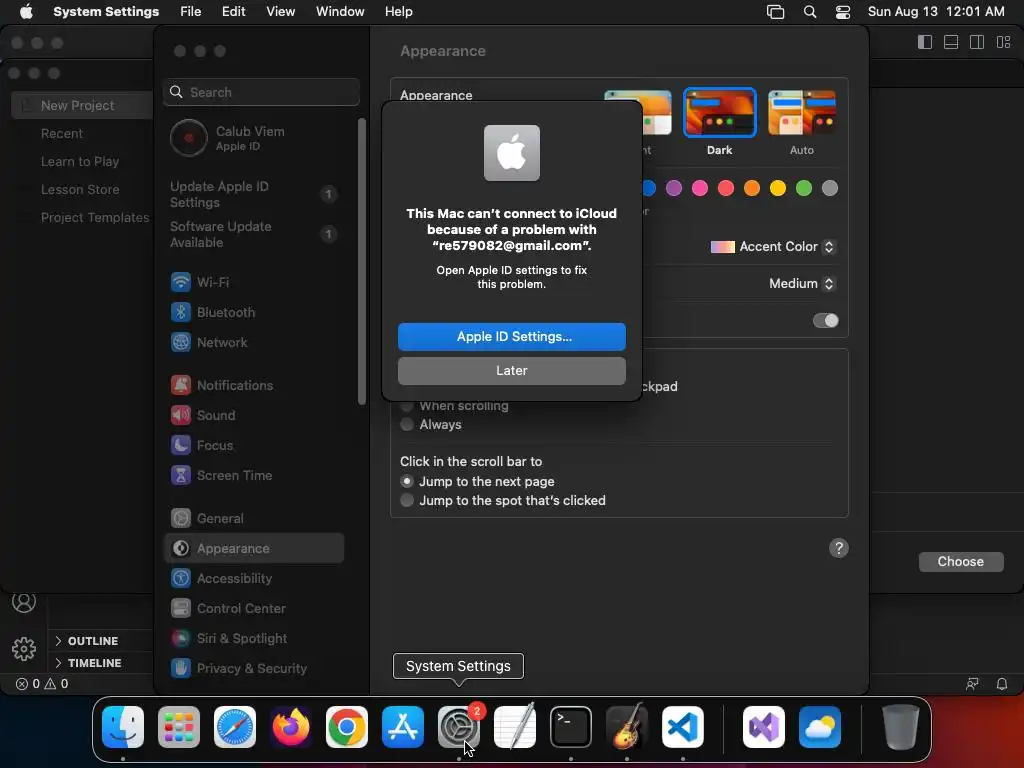Open Privacy & Security settings
This screenshot has height=768, width=1024.
(x=255, y=669)
